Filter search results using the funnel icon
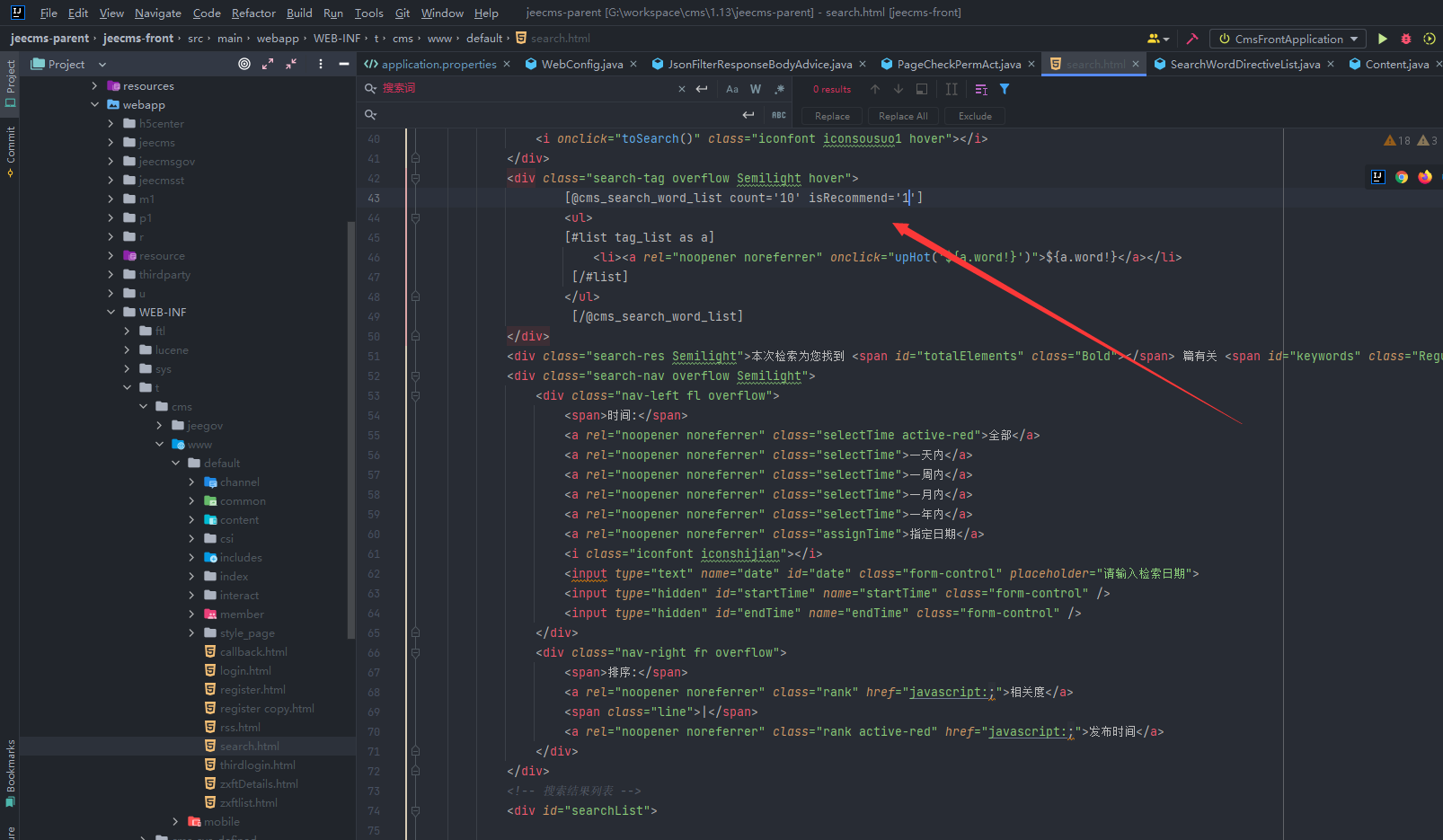The height and width of the screenshot is (840, 1443). (x=1005, y=89)
